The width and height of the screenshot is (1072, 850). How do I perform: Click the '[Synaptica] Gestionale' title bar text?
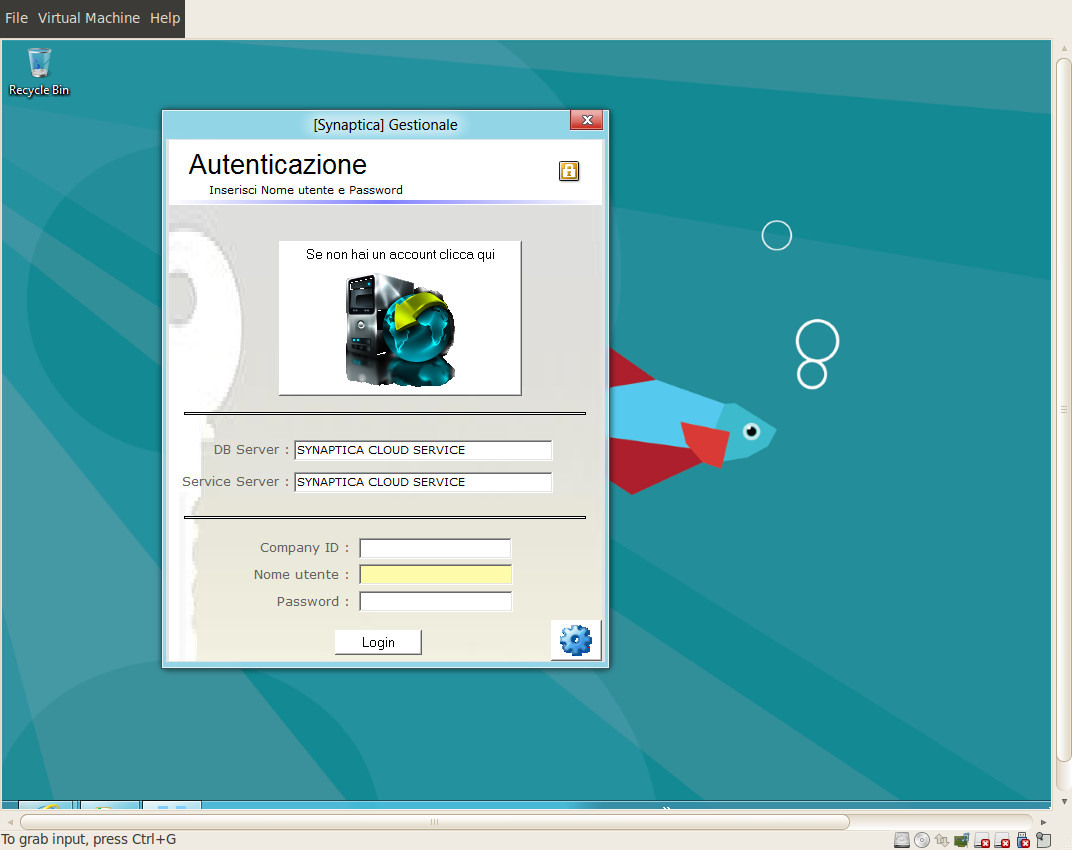pos(386,124)
